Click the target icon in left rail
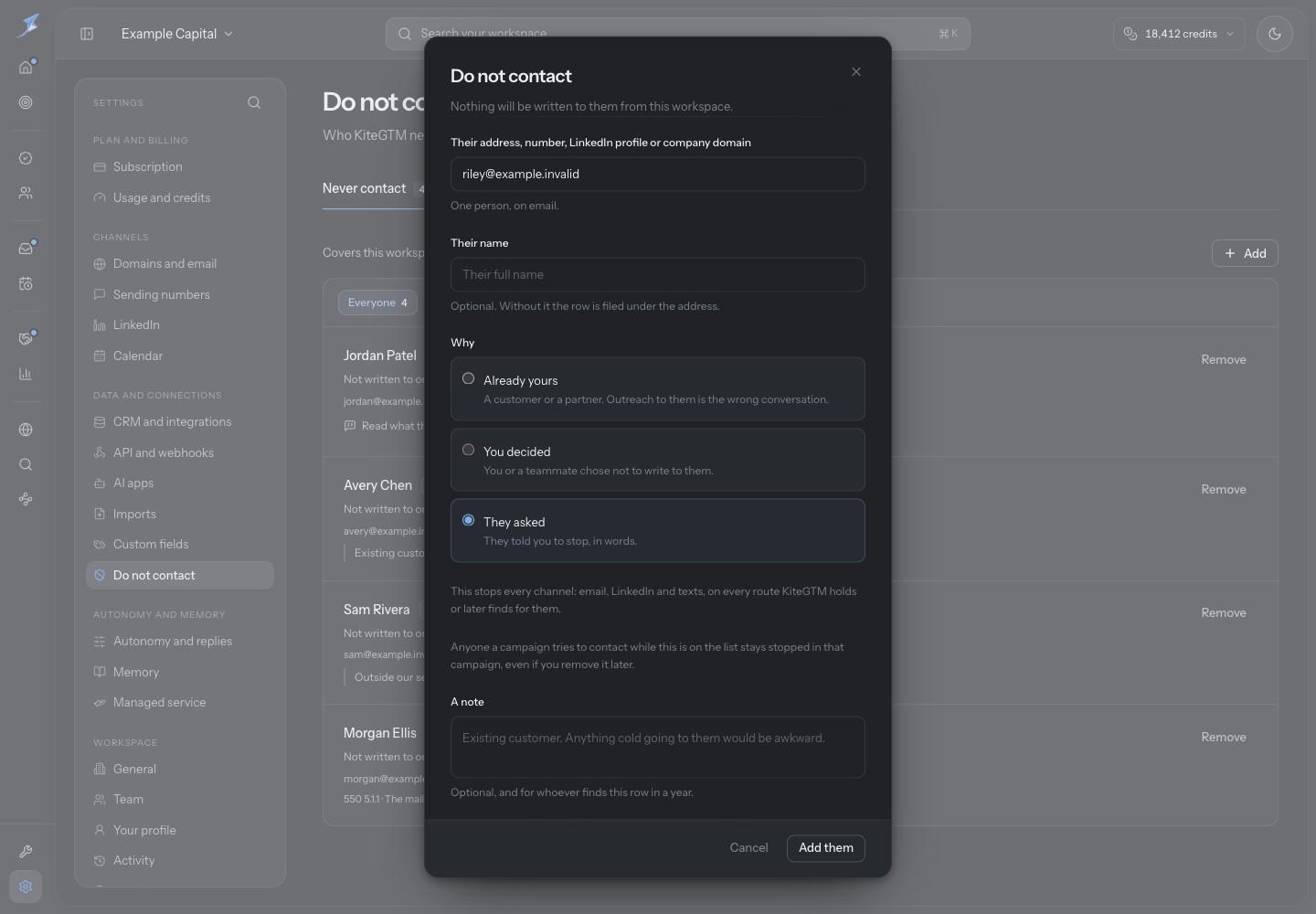 click(x=26, y=102)
